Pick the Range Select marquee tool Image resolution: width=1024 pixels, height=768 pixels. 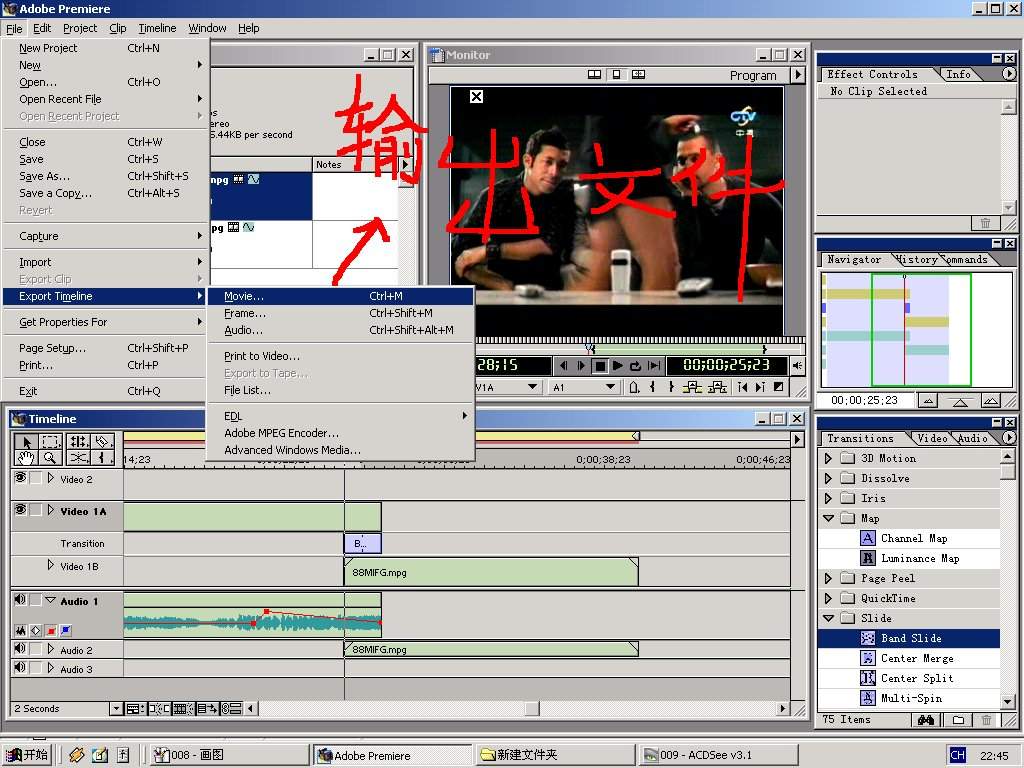[x=52, y=441]
